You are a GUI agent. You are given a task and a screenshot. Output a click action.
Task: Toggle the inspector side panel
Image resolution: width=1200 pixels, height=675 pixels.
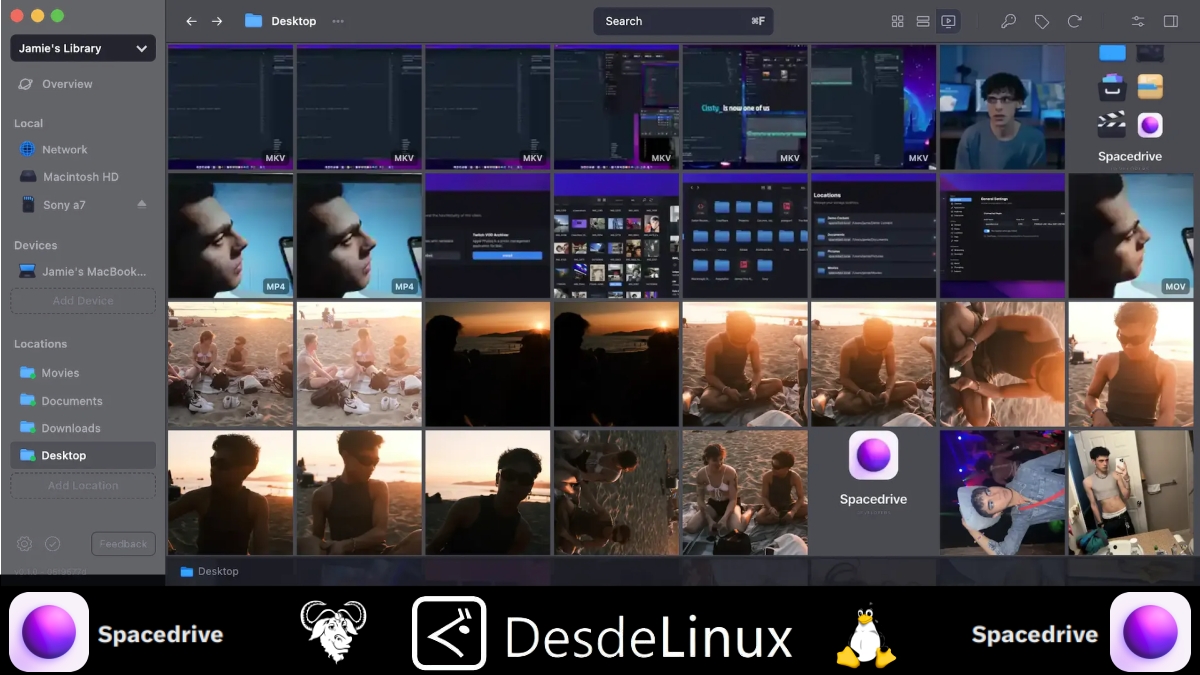1170,21
